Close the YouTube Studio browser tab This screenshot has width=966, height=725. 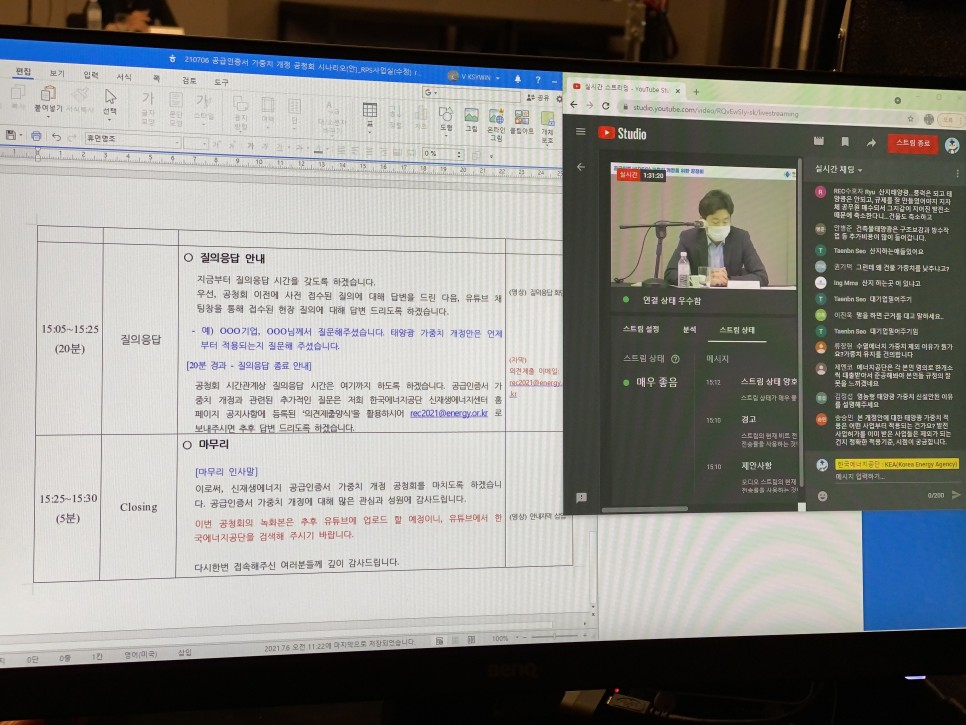click(678, 91)
